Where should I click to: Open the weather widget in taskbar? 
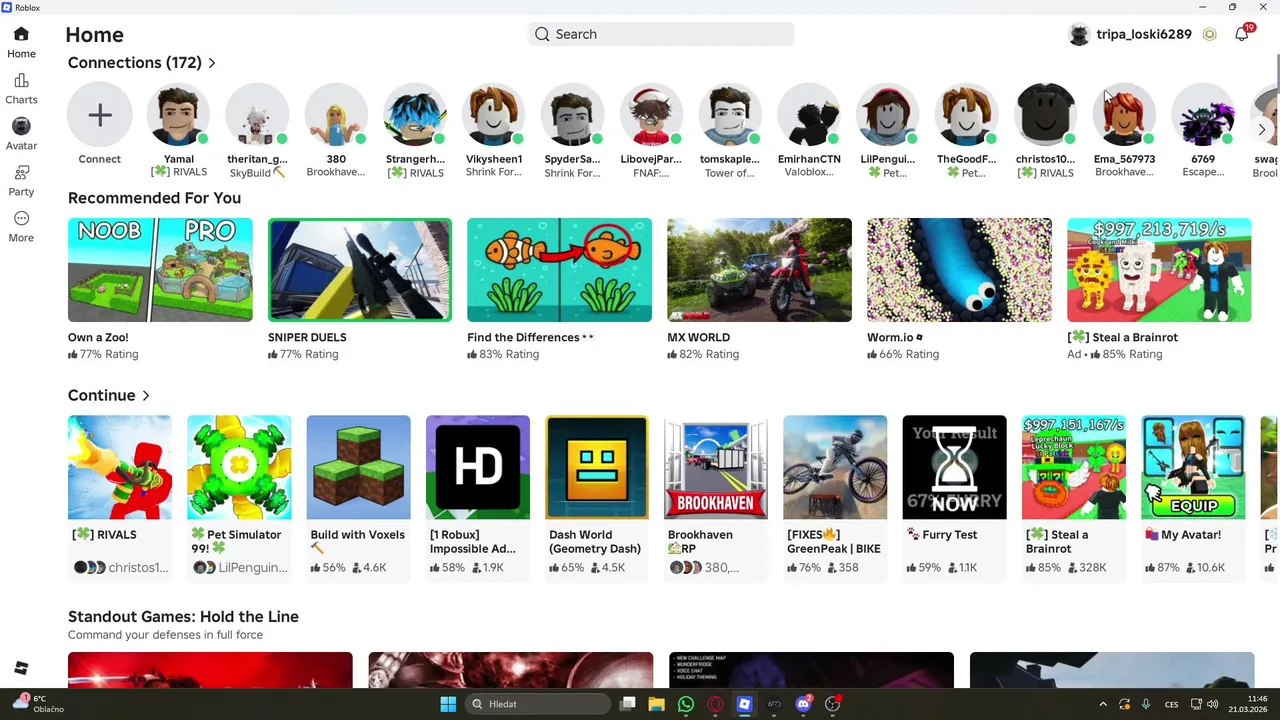click(x=38, y=704)
